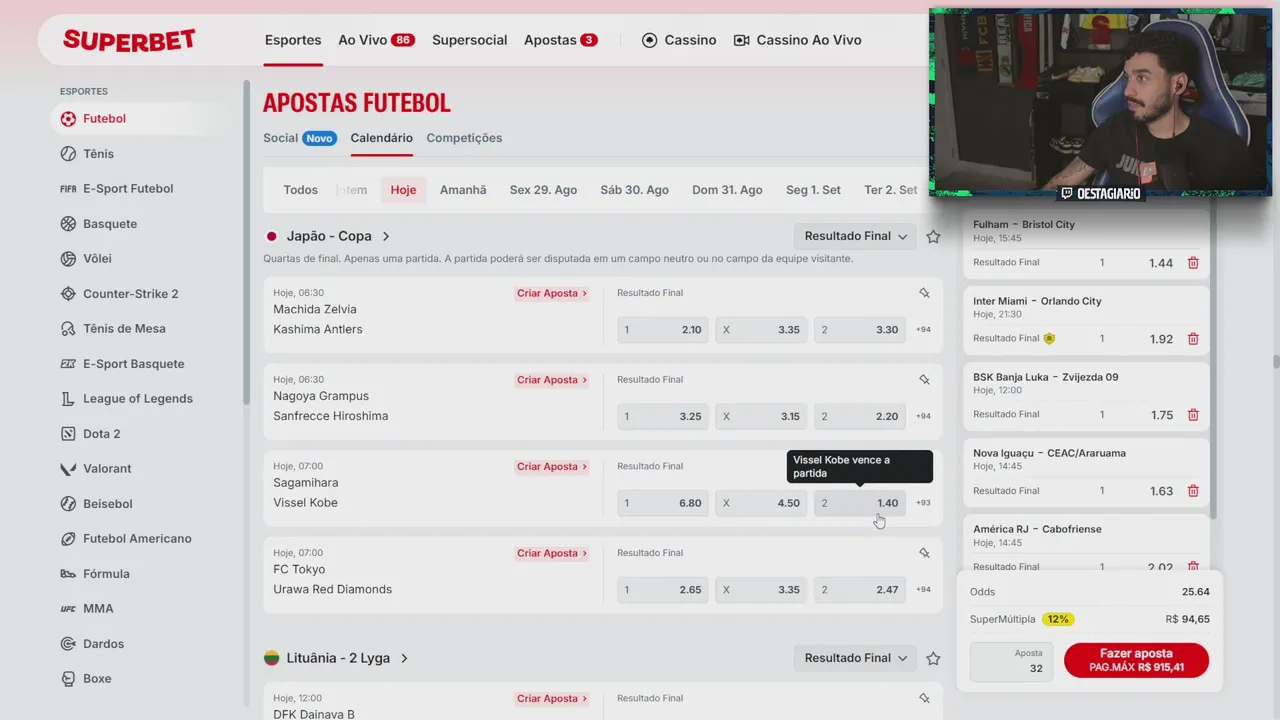The width and height of the screenshot is (1280, 720).
Task: Delete Inter Miami - Orlando City selection
Action: (1193, 339)
